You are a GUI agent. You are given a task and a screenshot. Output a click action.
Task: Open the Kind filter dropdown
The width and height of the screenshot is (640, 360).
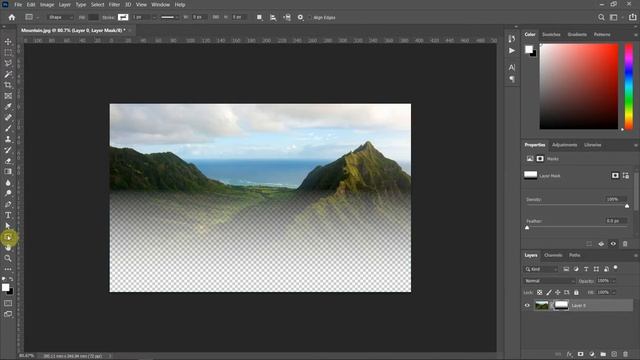click(541, 269)
